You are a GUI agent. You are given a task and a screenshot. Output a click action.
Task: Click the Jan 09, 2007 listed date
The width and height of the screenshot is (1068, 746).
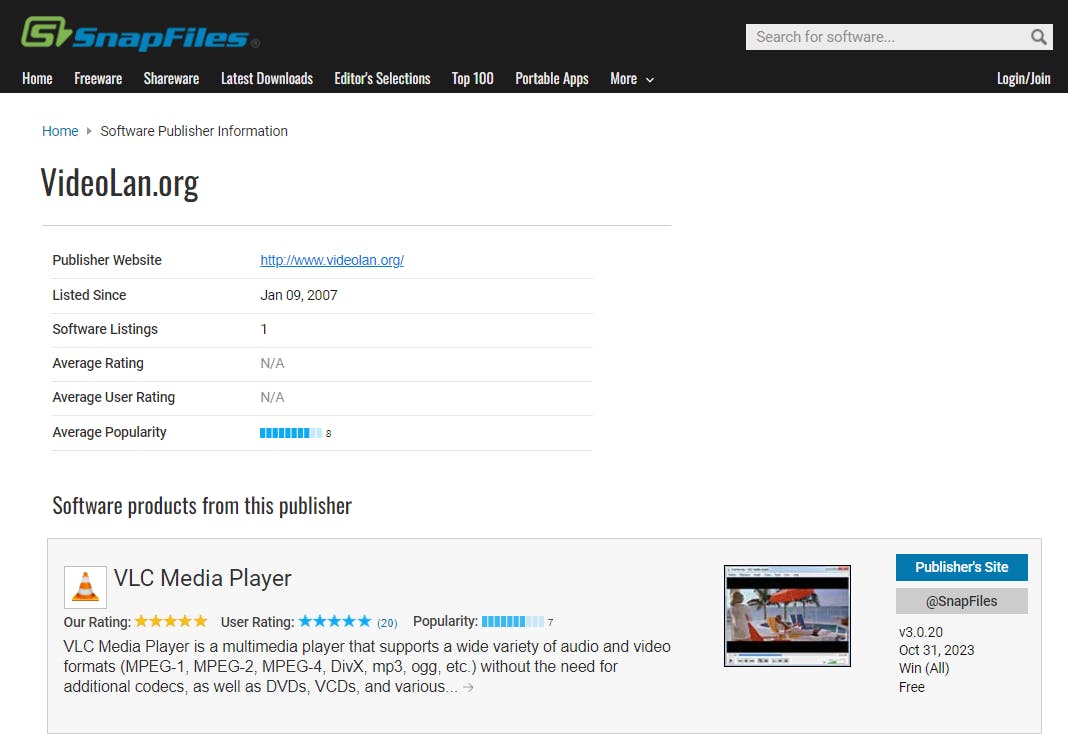[298, 295]
